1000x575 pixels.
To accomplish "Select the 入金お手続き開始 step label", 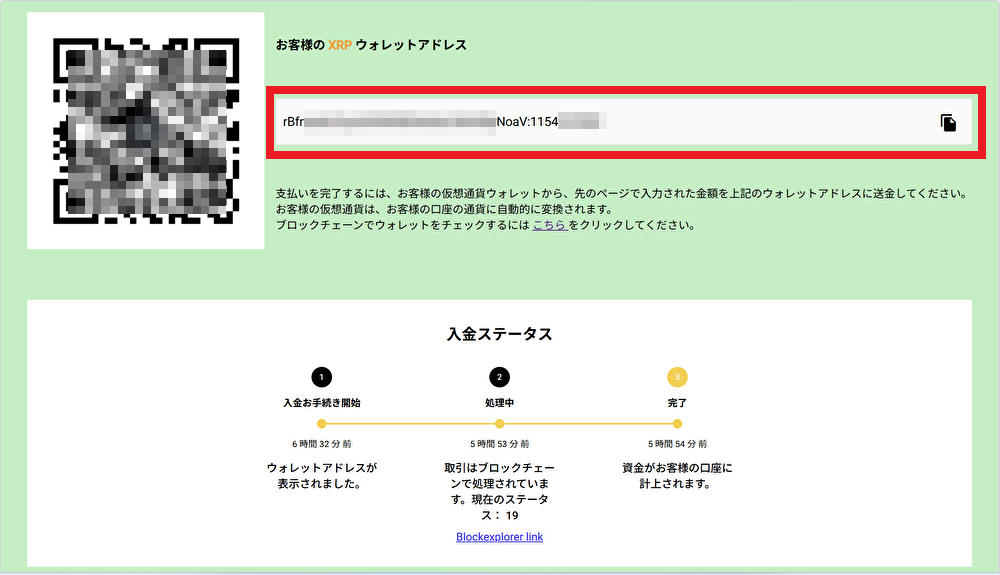I will click(x=321, y=403).
